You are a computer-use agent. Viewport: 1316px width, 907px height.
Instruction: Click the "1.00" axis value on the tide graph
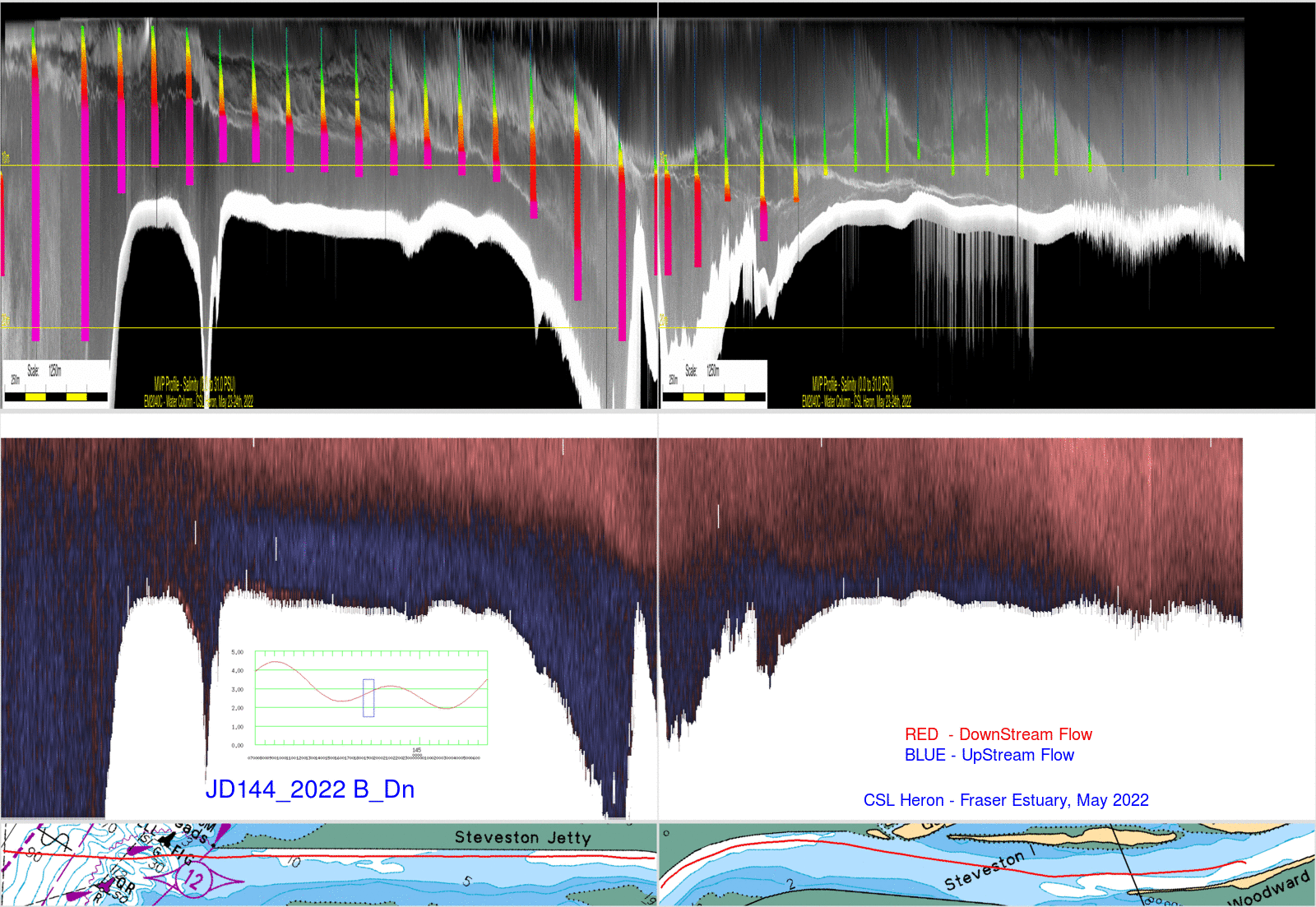(x=237, y=727)
